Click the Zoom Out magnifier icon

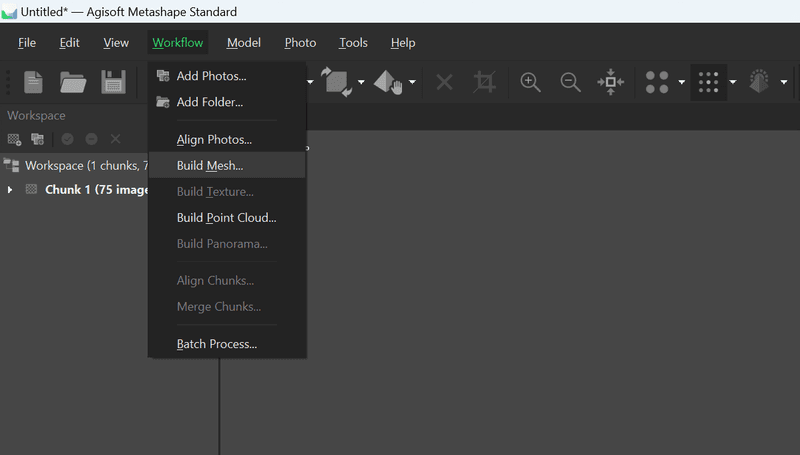(570, 82)
